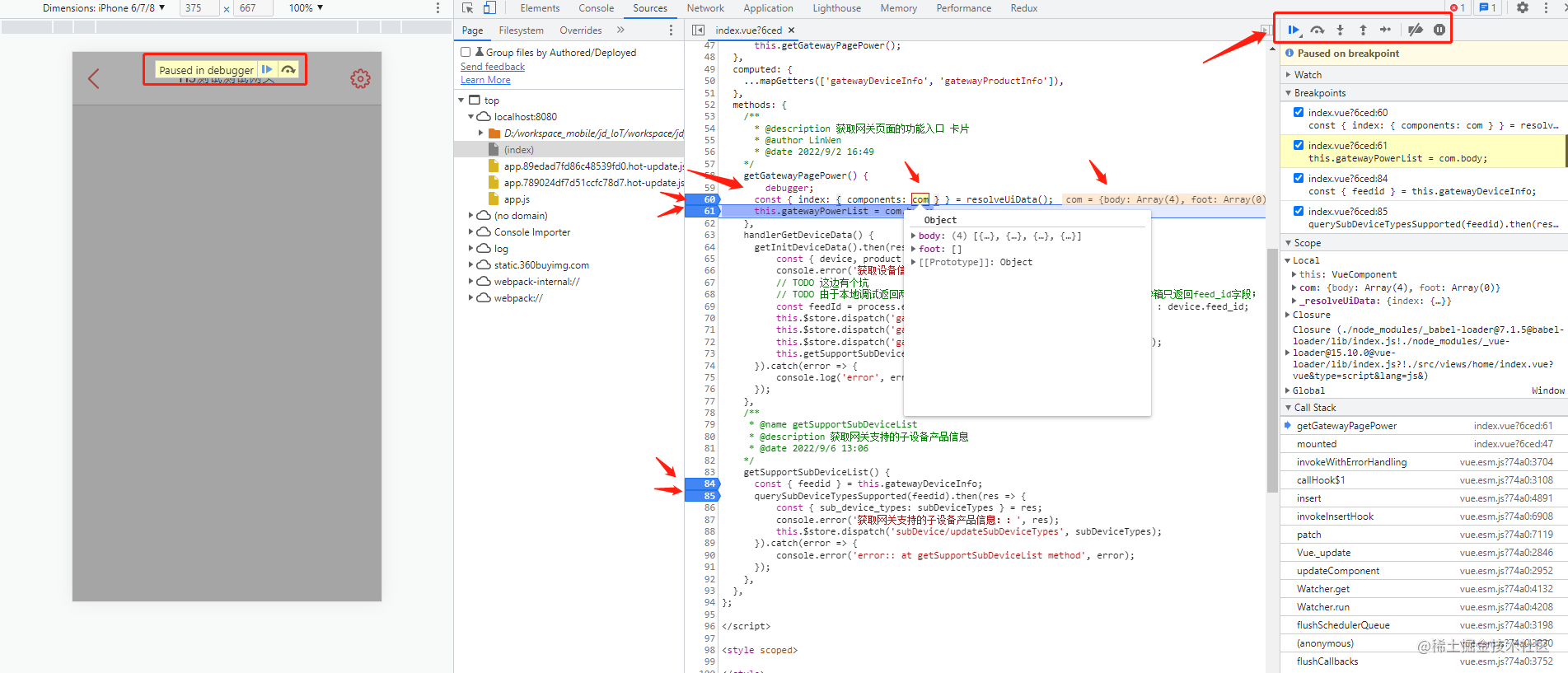Disable breakpoint index.vue?6ced:84
The image size is (1568, 673).
pos(1299,179)
